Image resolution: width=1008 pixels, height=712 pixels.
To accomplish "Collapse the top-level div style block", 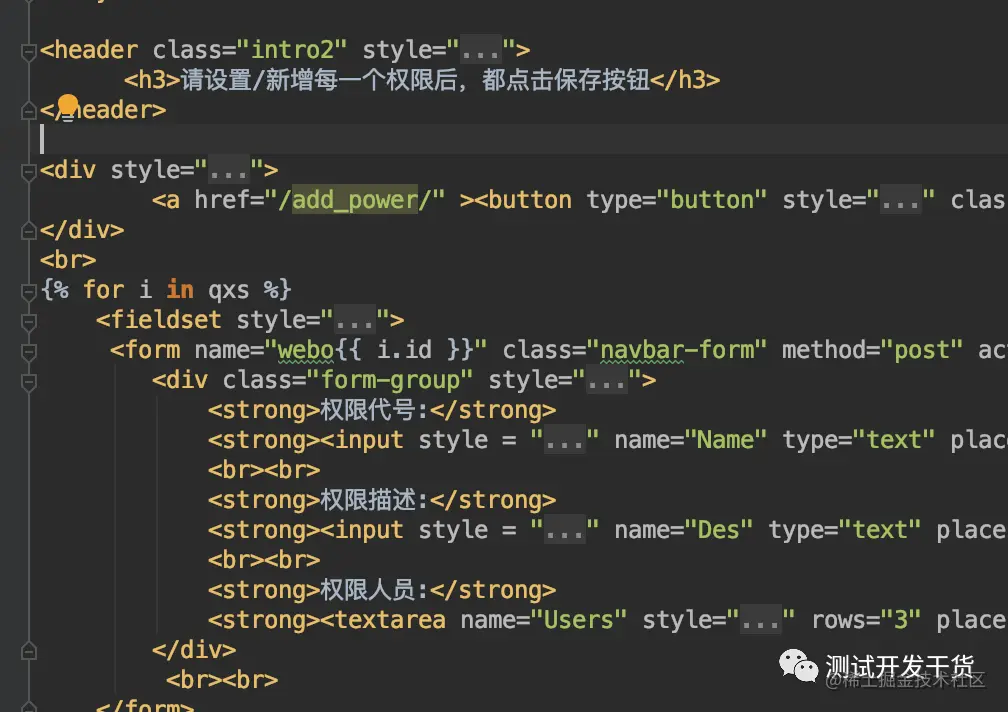I will click(x=28, y=171).
